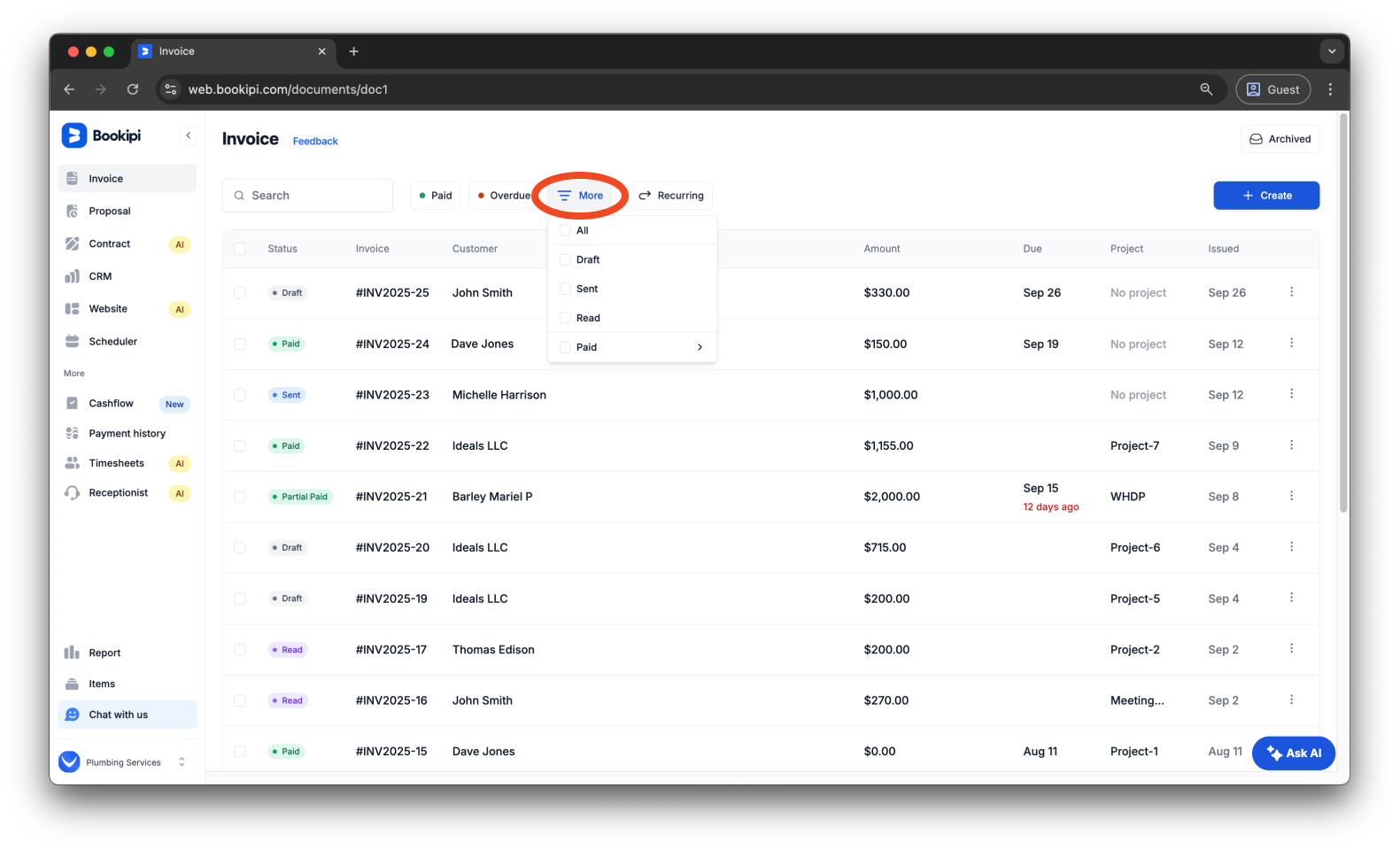Select the checkbox for invoice #INV2025-25
Image resolution: width=1400 pixels, height=850 pixels.
pyautogui.click(x=240, y=292)
